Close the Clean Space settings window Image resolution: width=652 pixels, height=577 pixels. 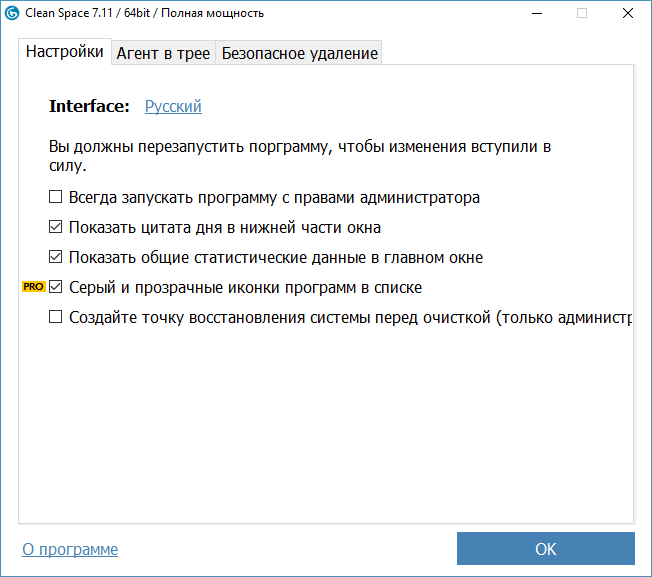[627, 13]
